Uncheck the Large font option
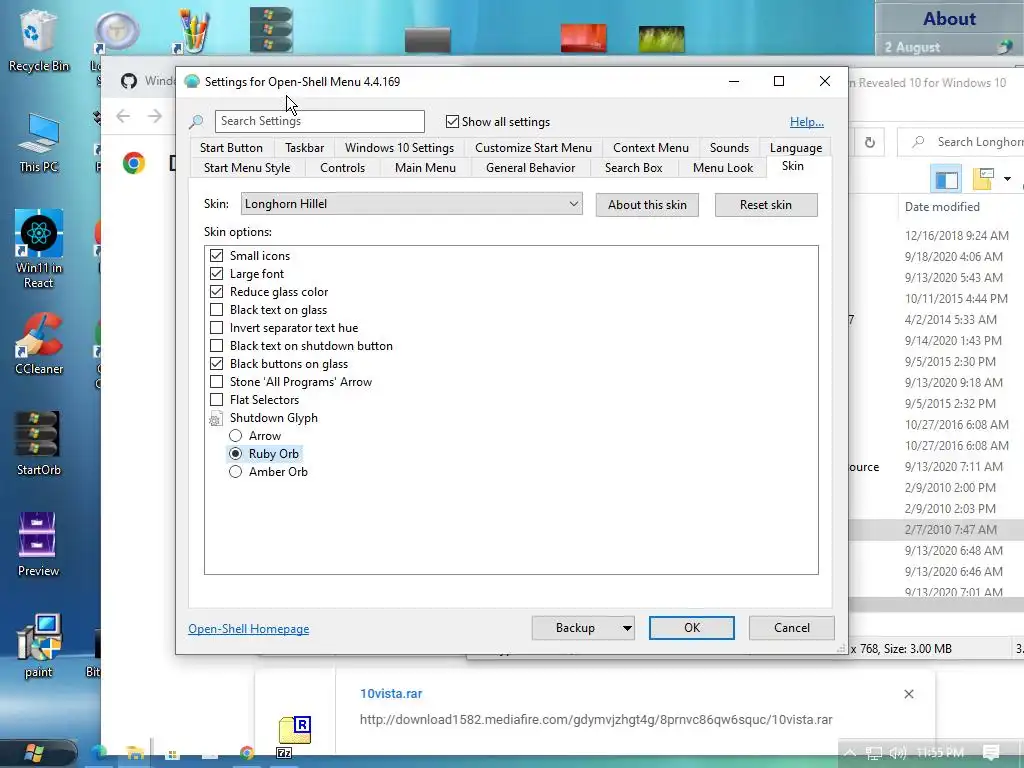Image resolution: width=1024 pixels, height=768 pixels. [216, 274]
